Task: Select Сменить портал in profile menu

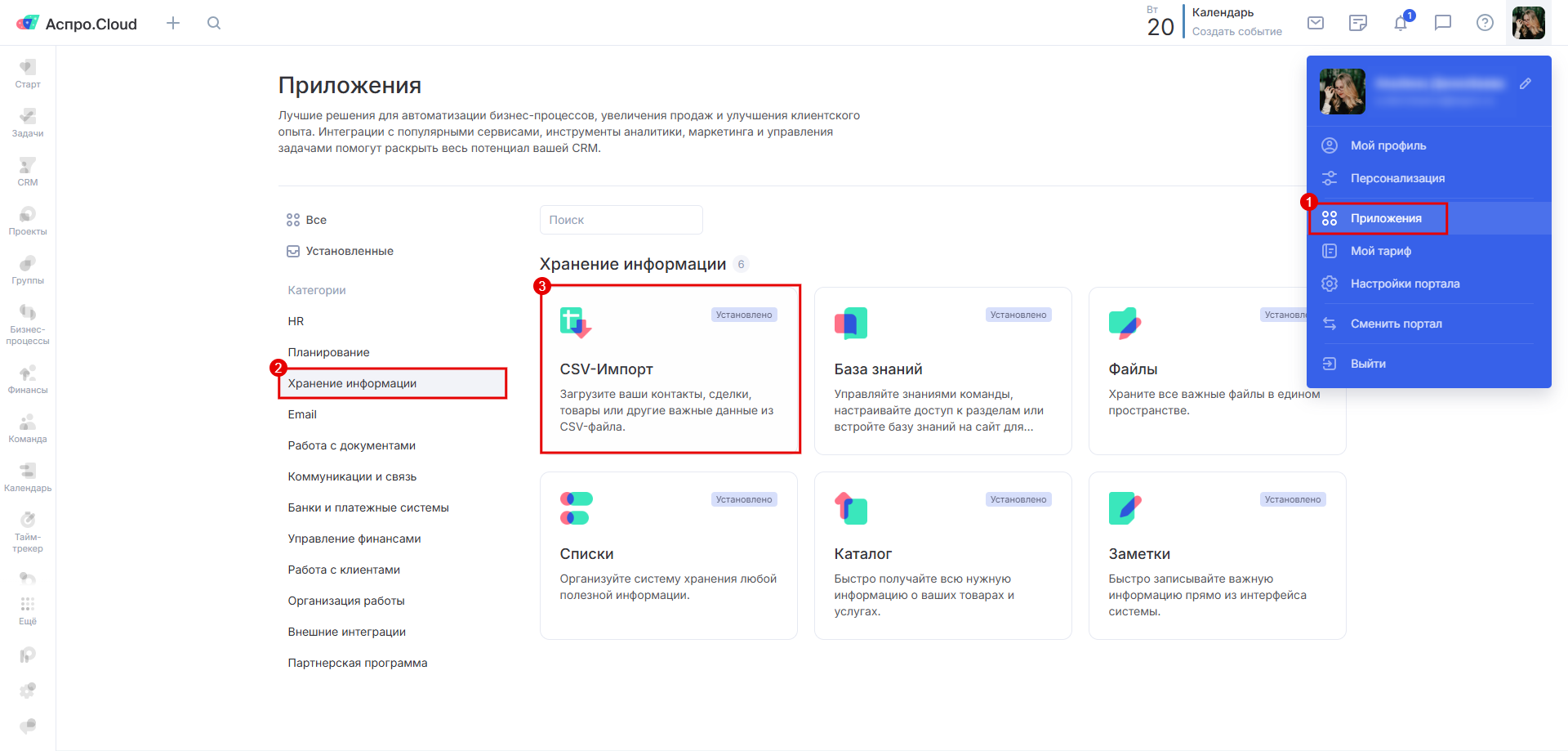Action: tap(1396, 324)
